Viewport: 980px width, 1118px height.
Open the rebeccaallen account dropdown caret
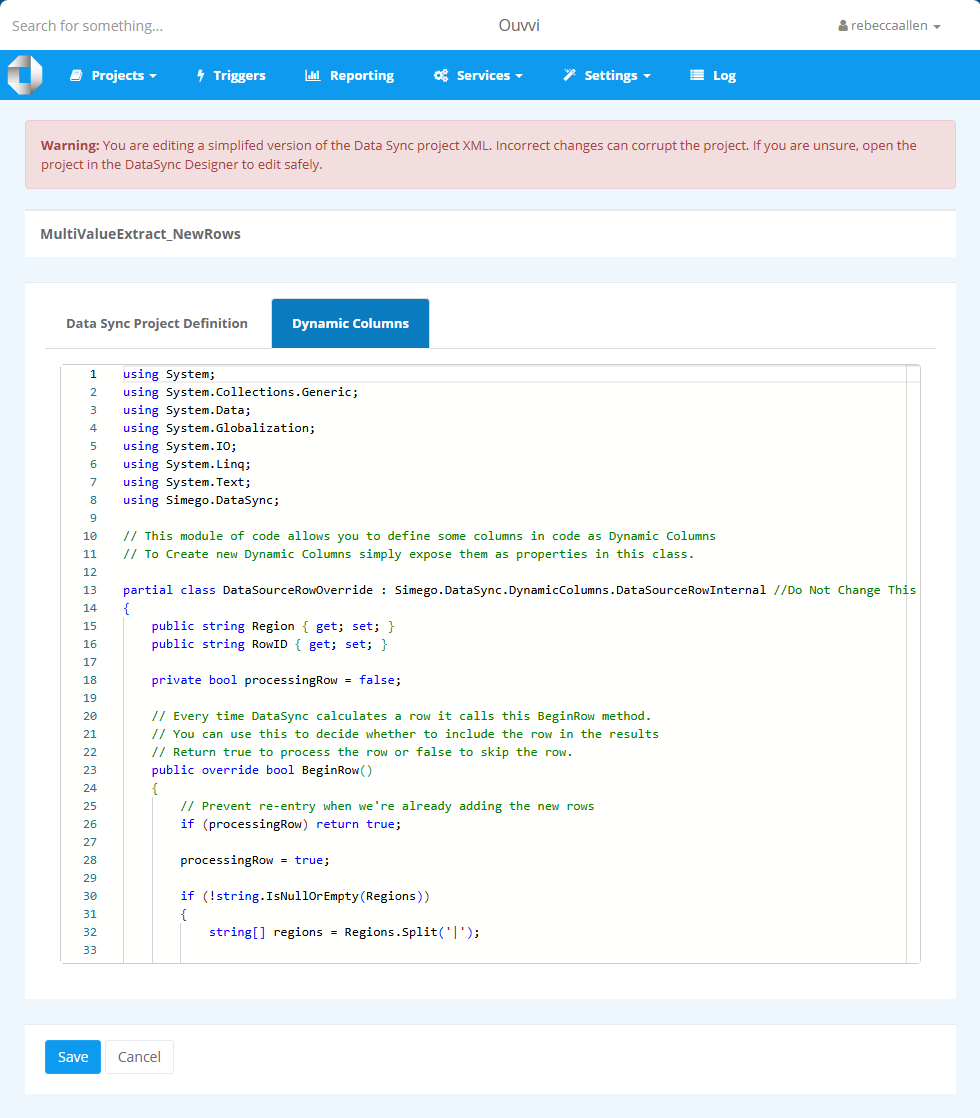point(937,27)
